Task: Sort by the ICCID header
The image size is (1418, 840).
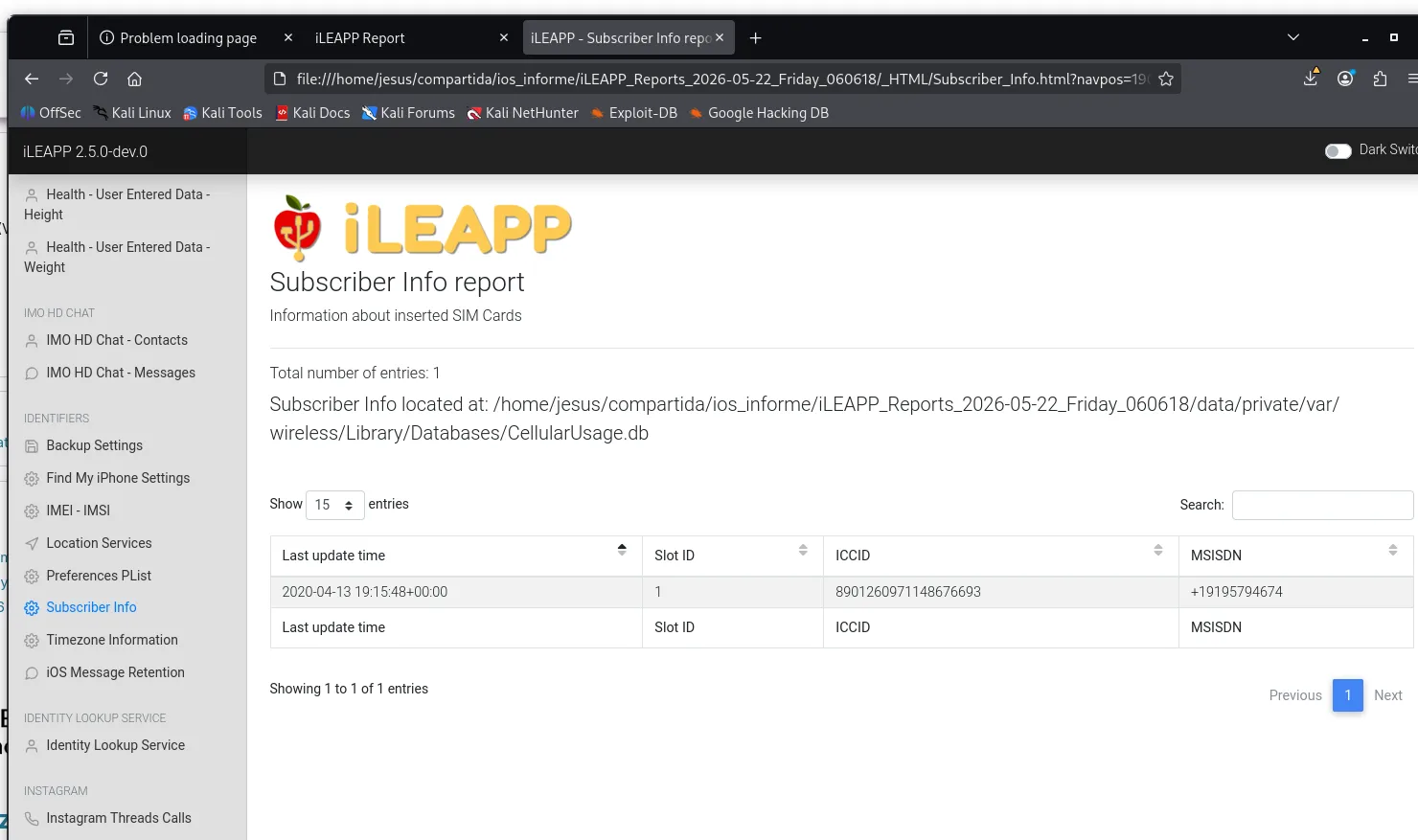Action: [x=1001, y=556]
